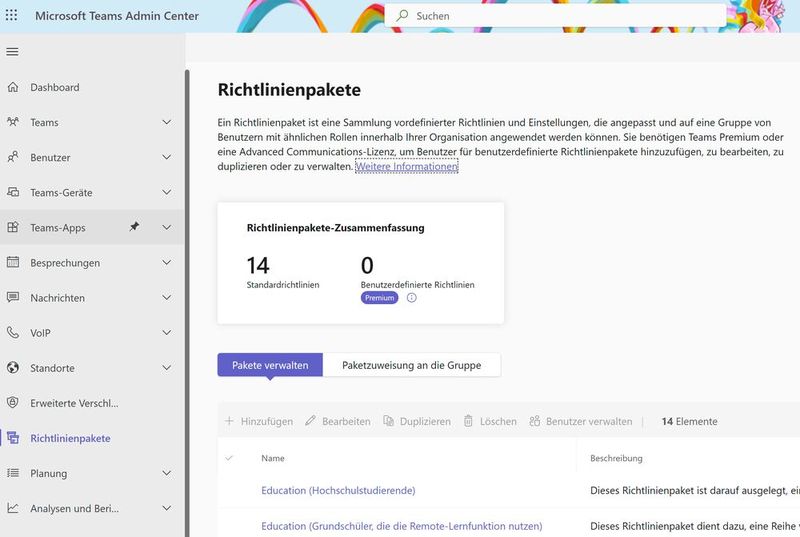Click the Löschen button label

498,421
